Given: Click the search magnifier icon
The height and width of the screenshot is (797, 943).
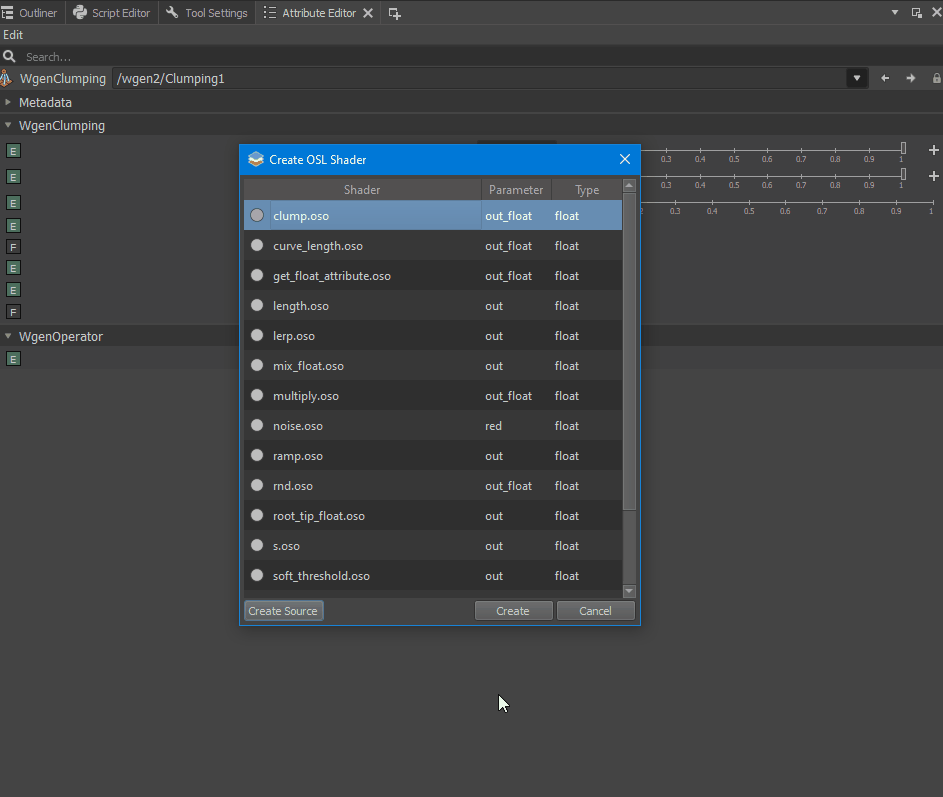Looking at the screenshot, I should point(9,57).
